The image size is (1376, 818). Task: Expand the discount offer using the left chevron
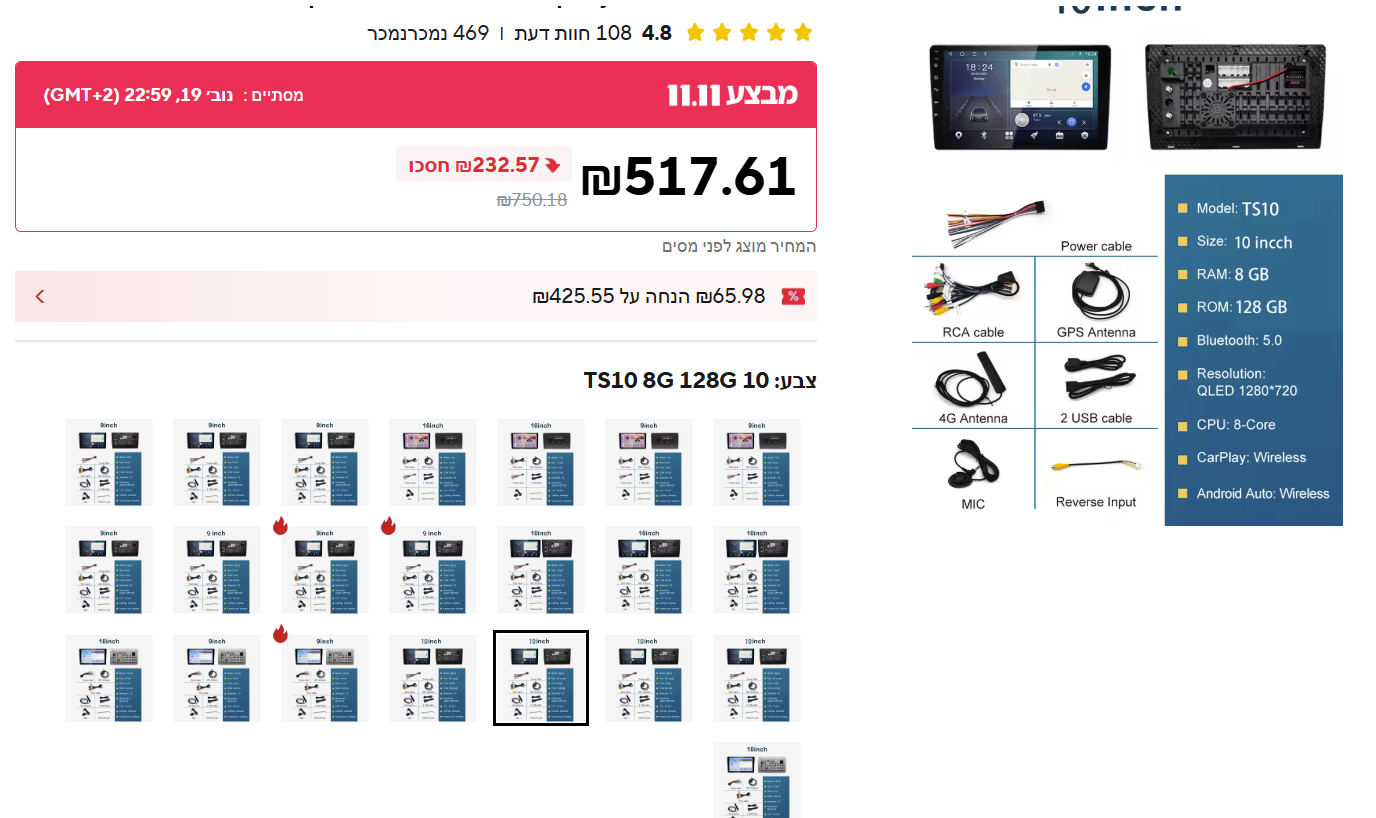[x=39, y=296]
